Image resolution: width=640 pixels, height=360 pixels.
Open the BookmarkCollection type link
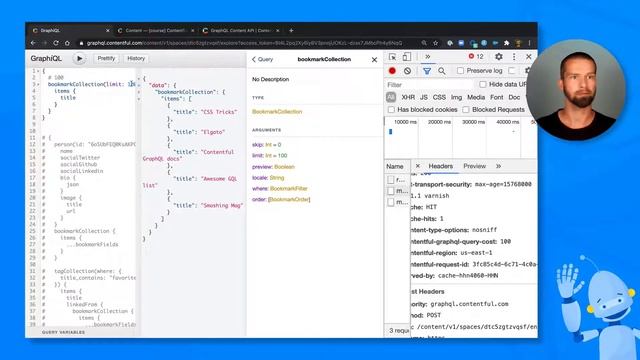point(277,111)
